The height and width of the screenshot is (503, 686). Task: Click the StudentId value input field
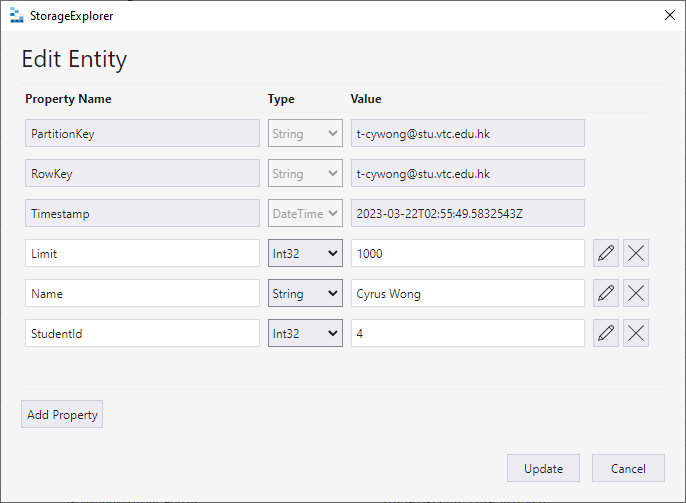(x=467, y=333)
